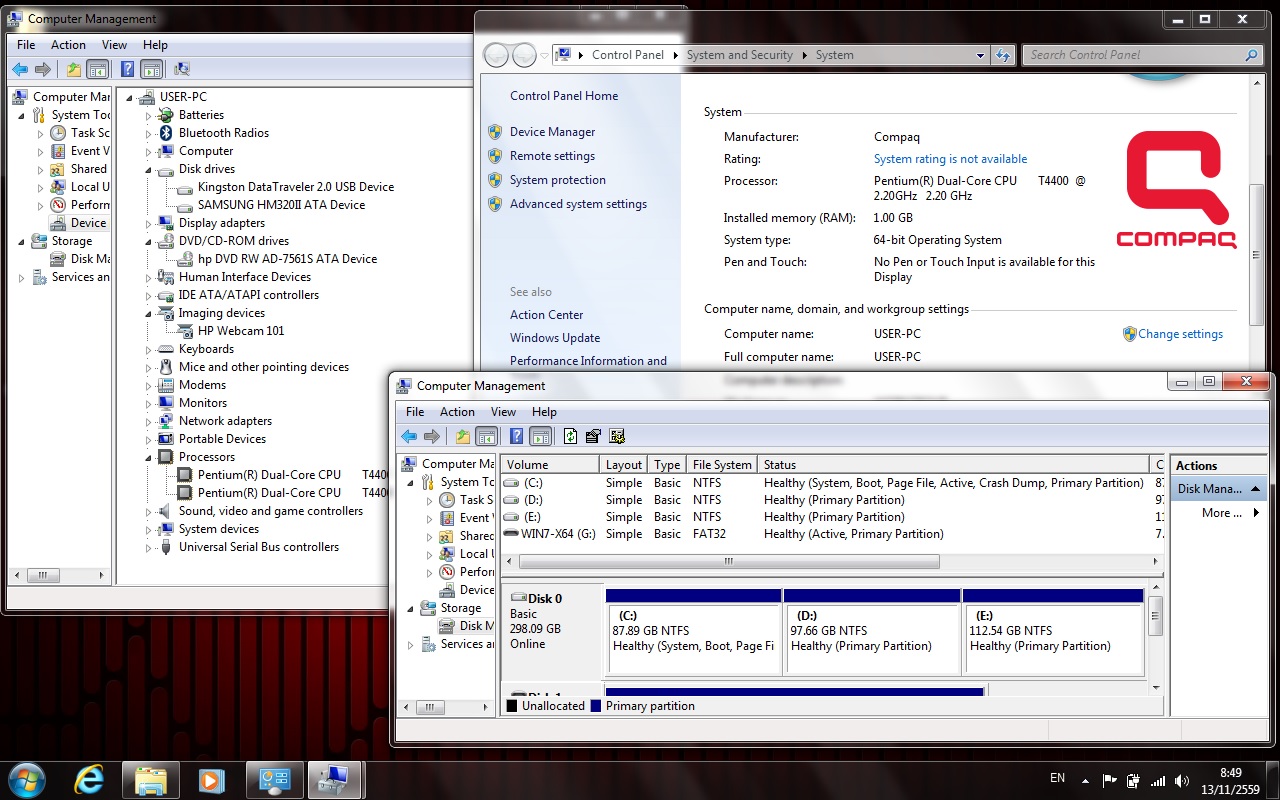This screenshot has width=1280, height=800.
Task: Collapse the Disk drives category
Action: [149, 170]
